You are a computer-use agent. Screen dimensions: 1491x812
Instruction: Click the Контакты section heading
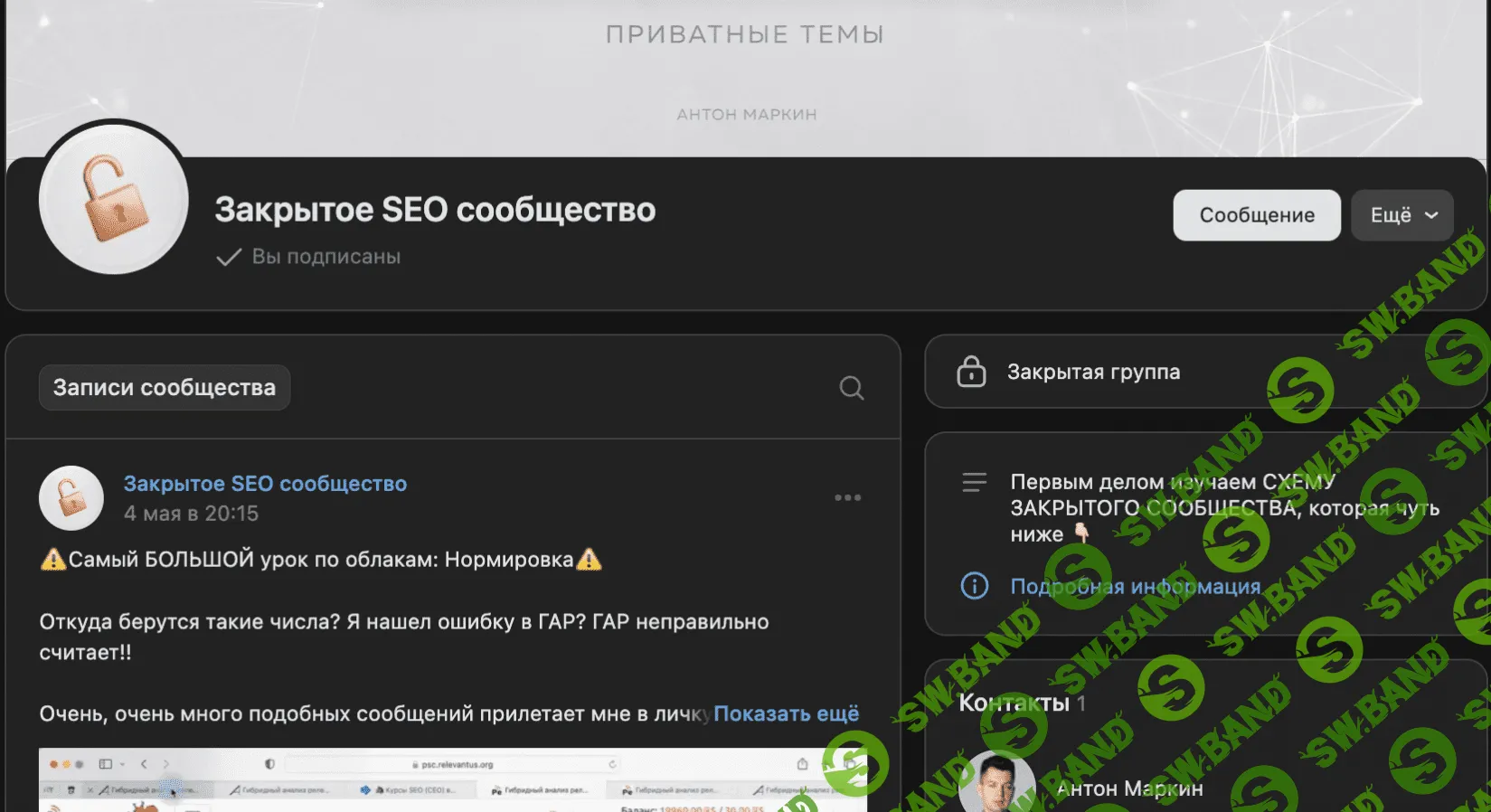point(1014,703)
